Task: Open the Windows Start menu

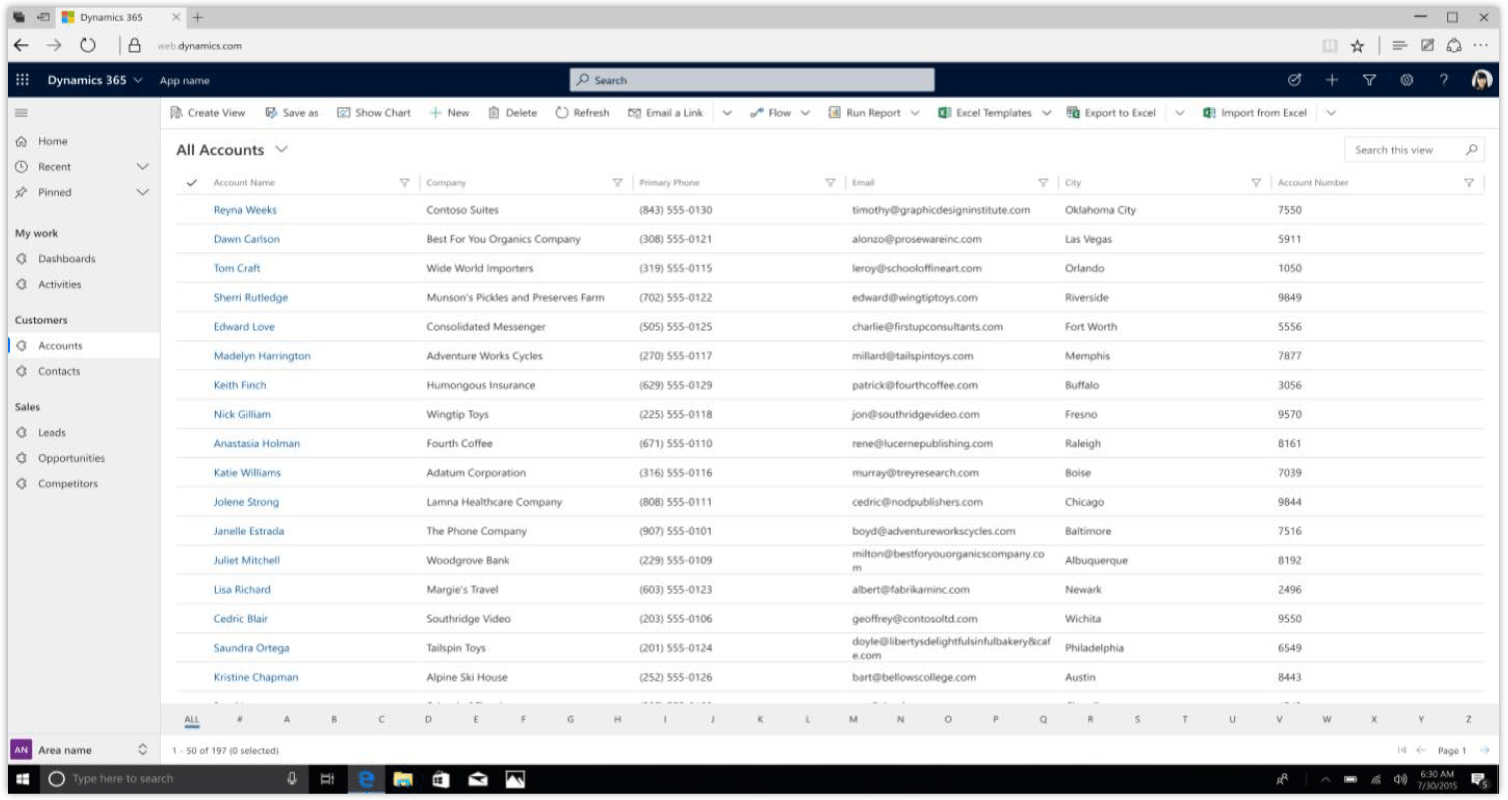Action: tap(22, 779)
